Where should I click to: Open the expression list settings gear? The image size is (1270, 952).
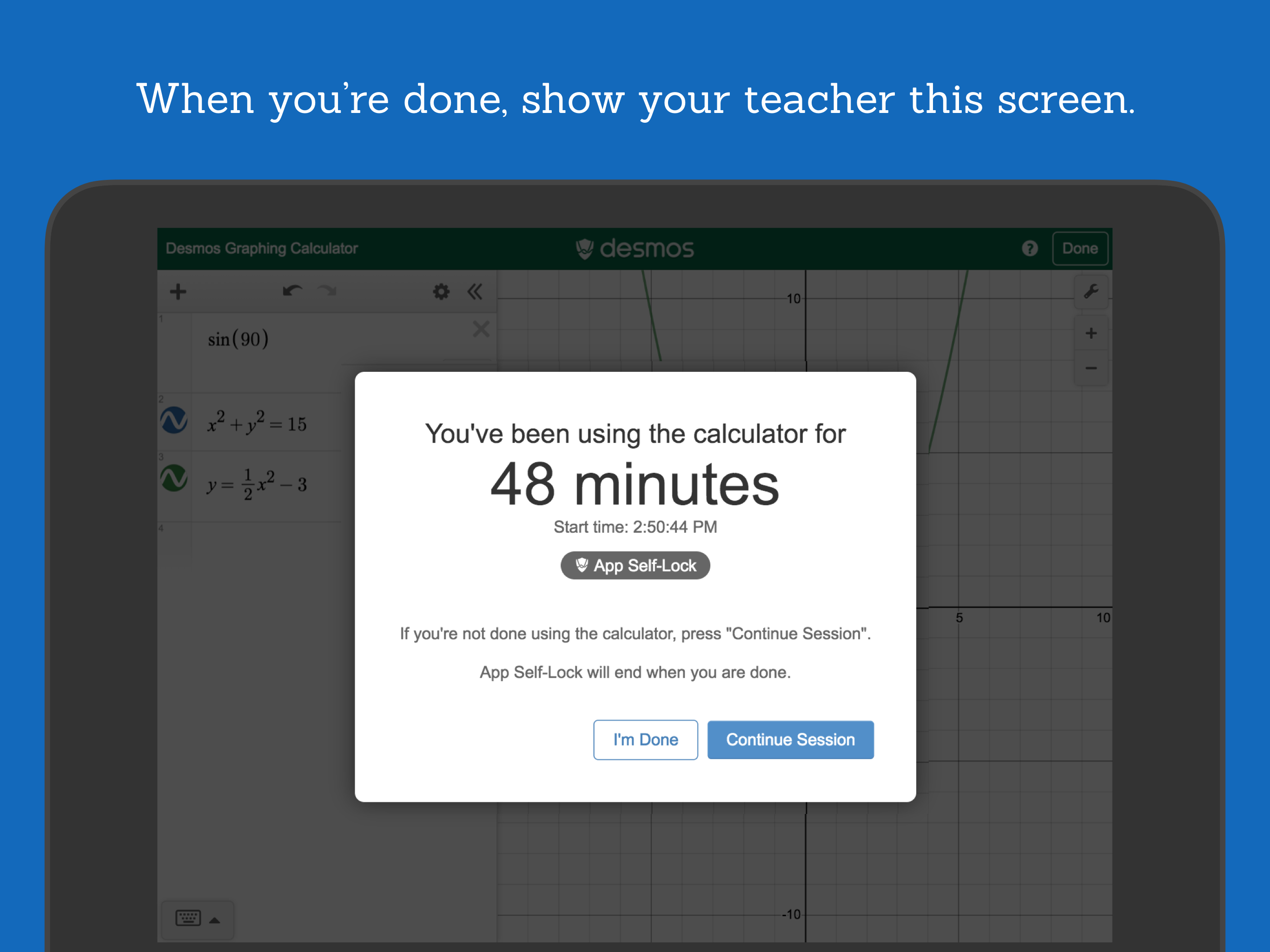441,291
